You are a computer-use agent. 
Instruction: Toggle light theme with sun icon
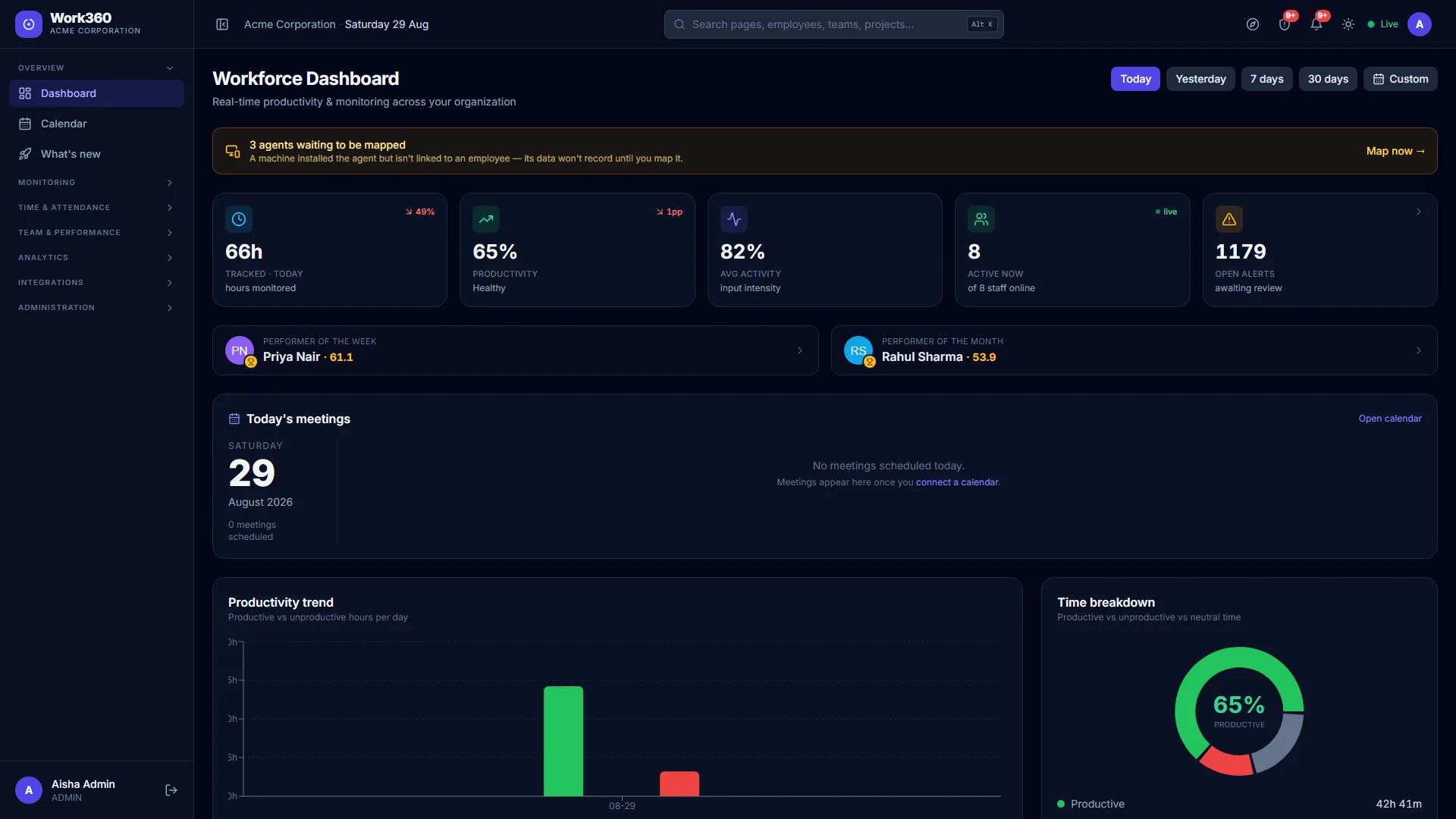1348,24
